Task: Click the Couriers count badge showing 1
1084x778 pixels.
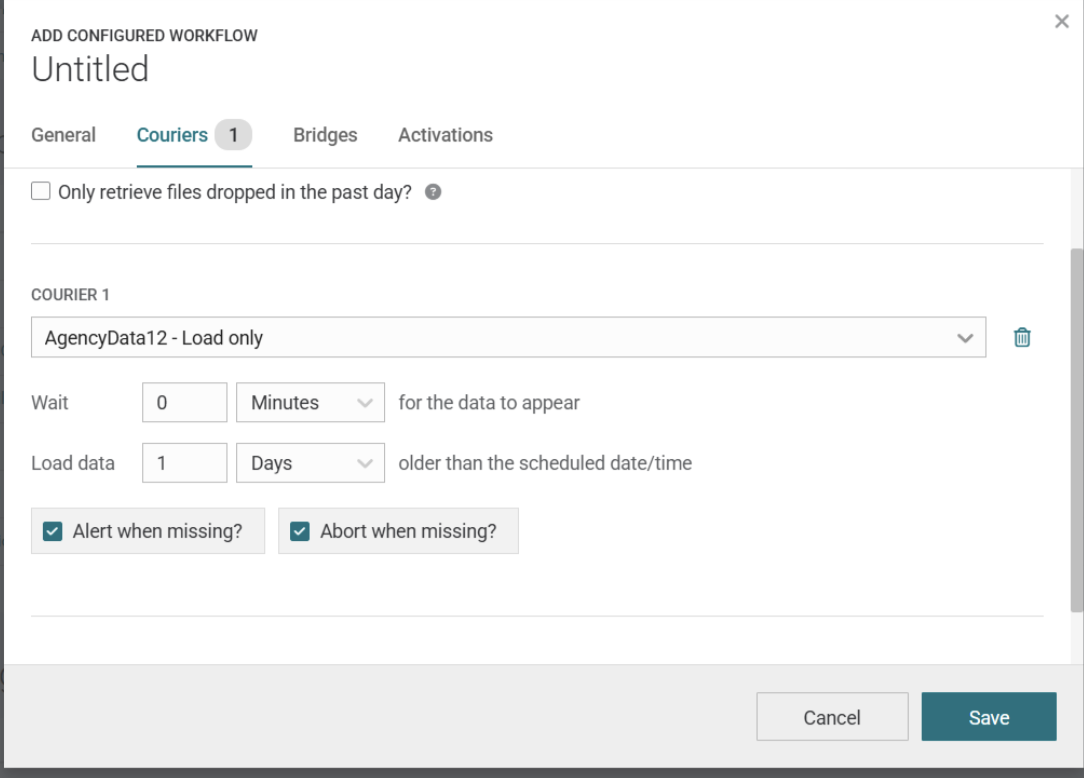Action: tap(233, 135)
